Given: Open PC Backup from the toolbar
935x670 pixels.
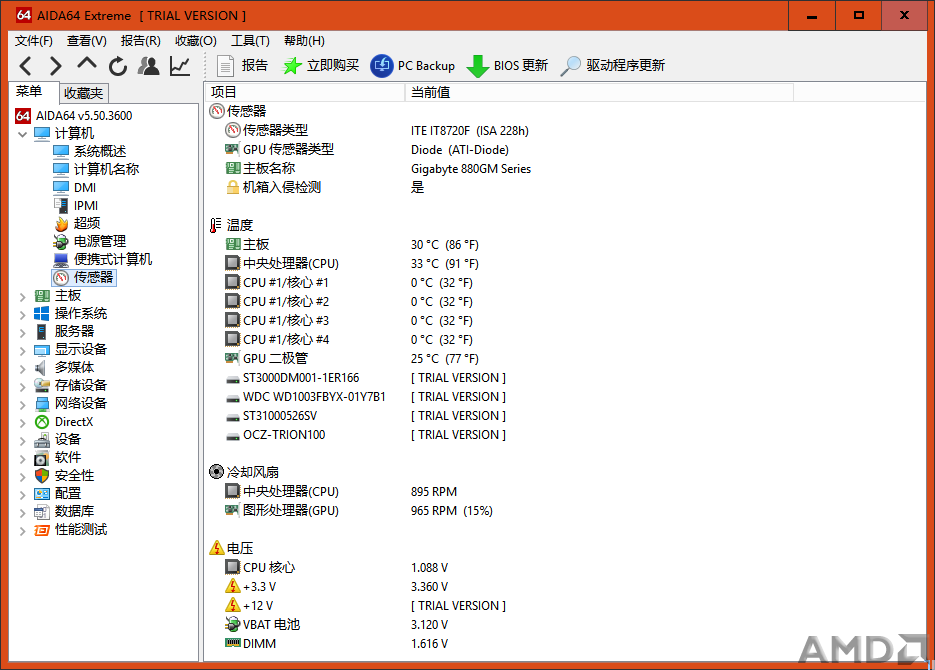Looking at the screenshot, I should [x=413, y=66].
